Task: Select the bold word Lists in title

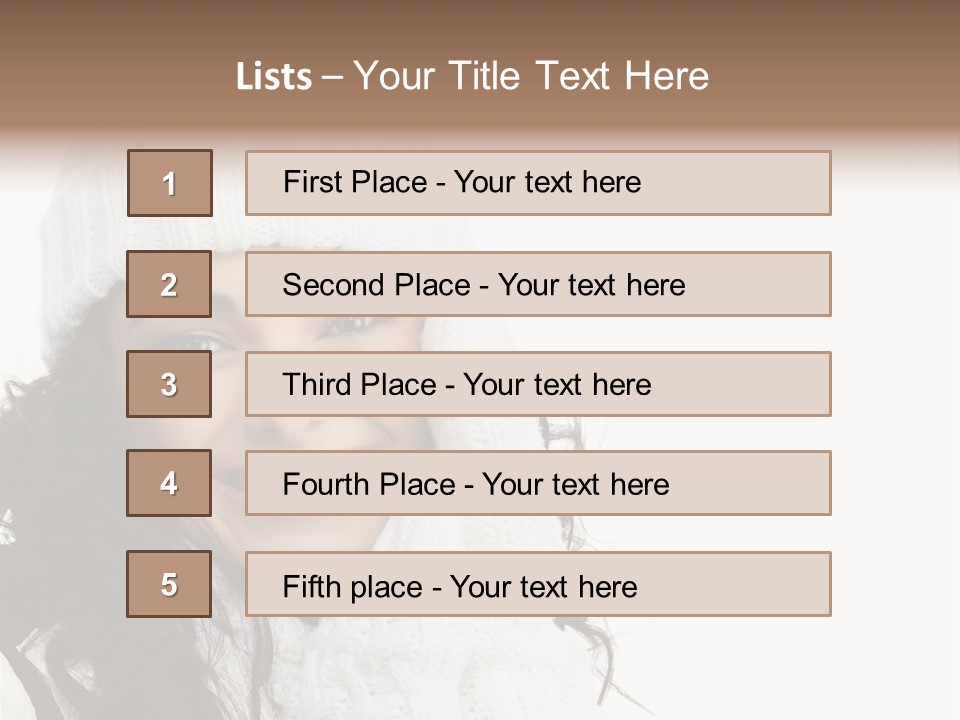Action: [x=274, y=77]
